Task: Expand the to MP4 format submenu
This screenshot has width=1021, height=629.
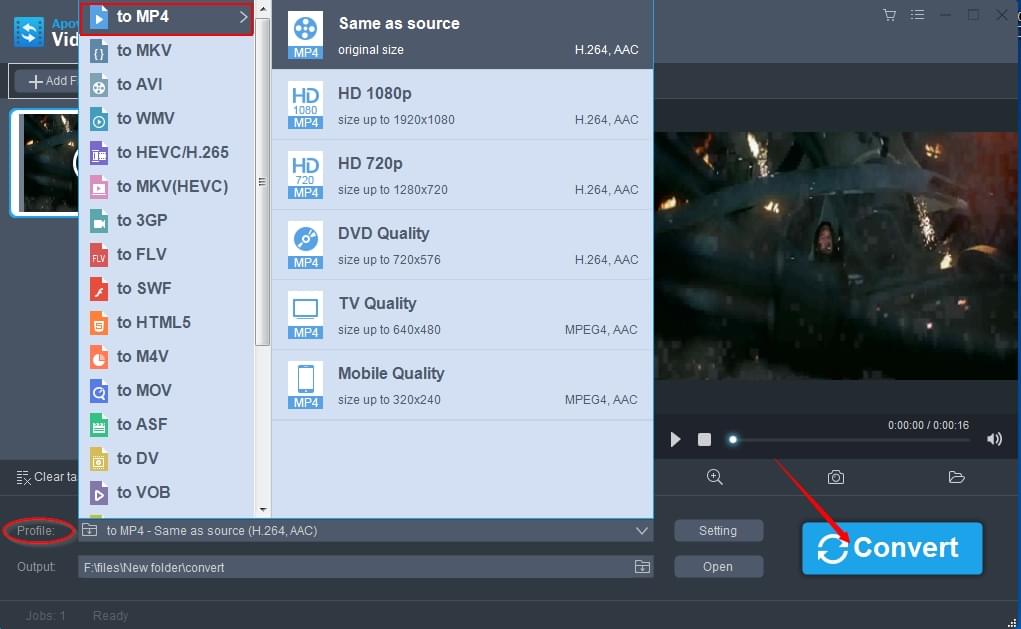Action: [167, 17]
